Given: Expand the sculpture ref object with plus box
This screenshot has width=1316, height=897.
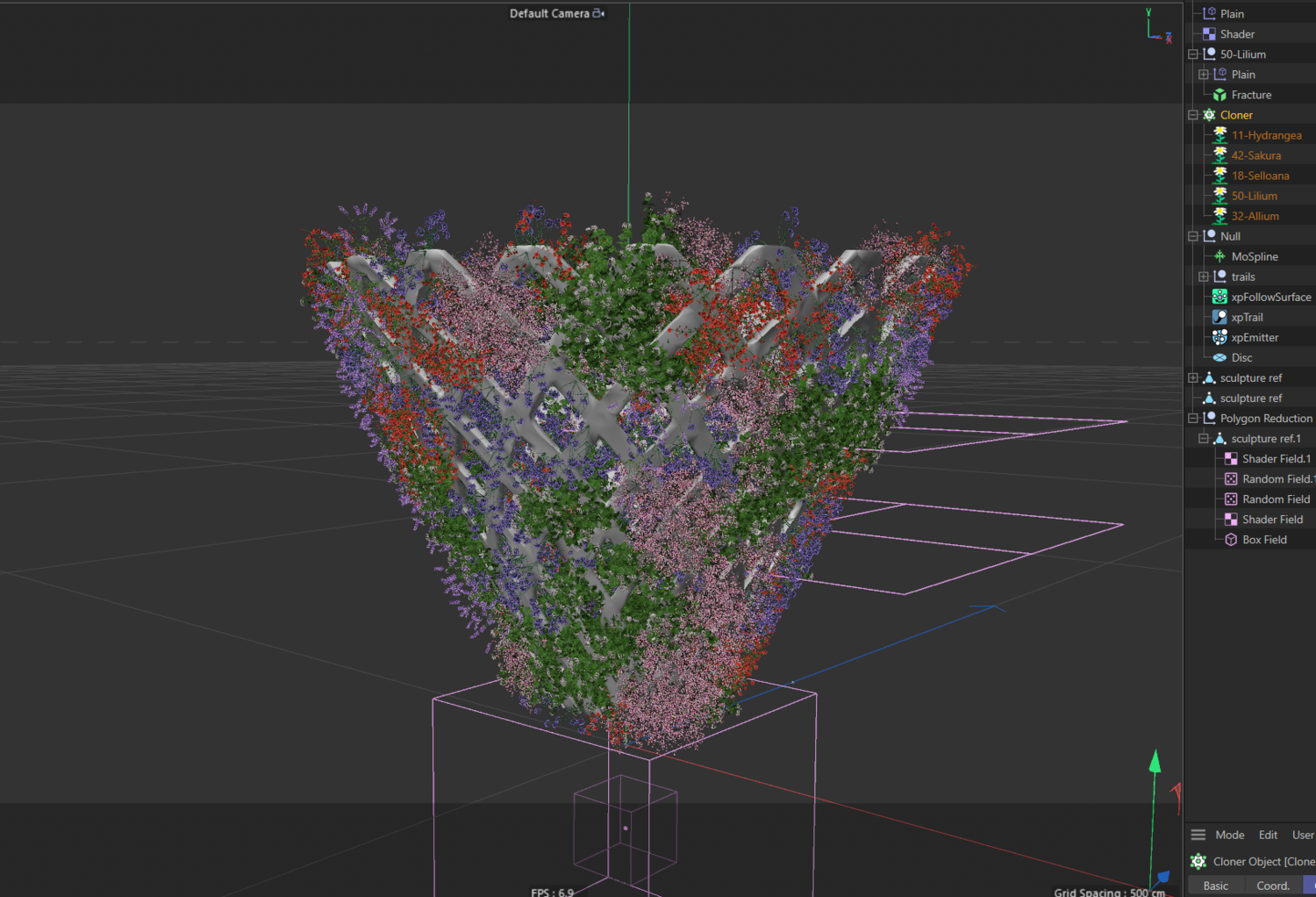Looking at the screenshot, I should tap(1193, 378).
